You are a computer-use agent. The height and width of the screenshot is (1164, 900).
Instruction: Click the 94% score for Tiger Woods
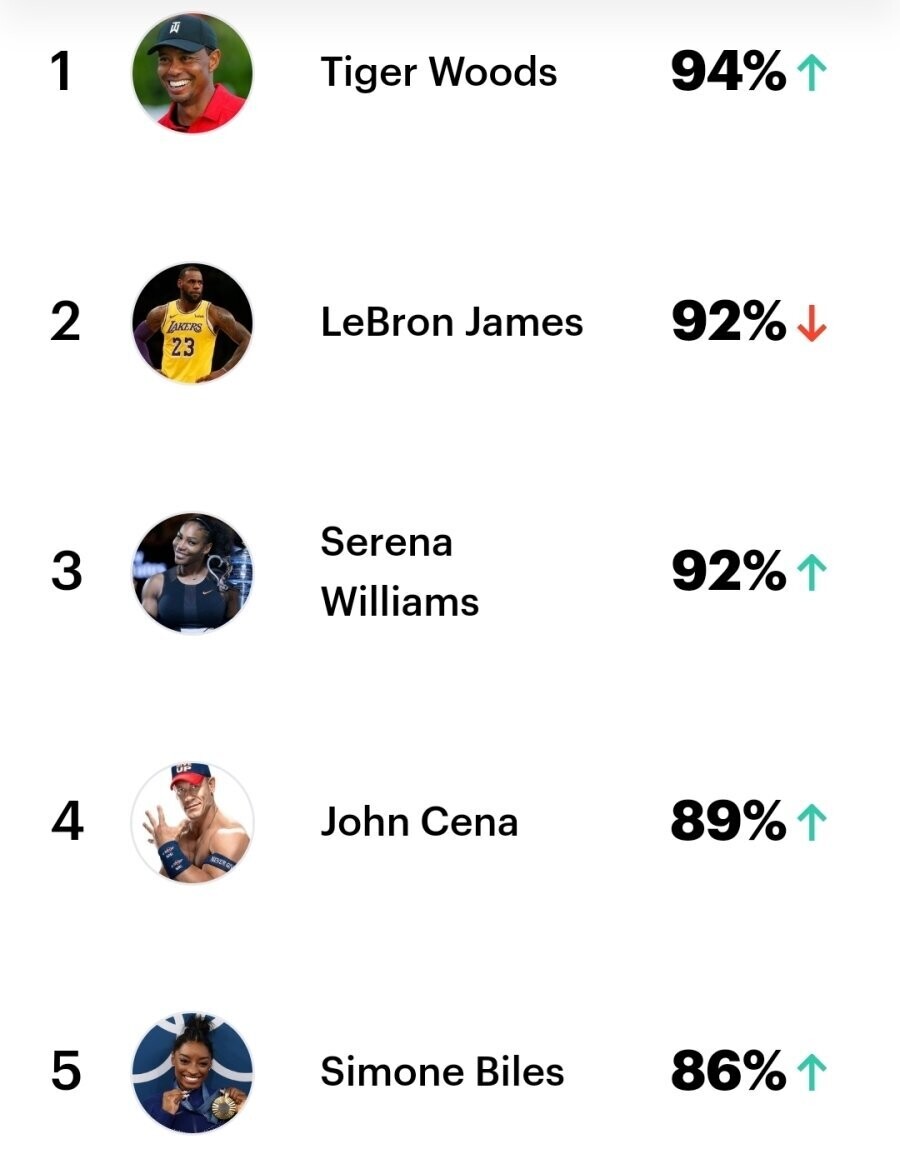click(728, 73)
